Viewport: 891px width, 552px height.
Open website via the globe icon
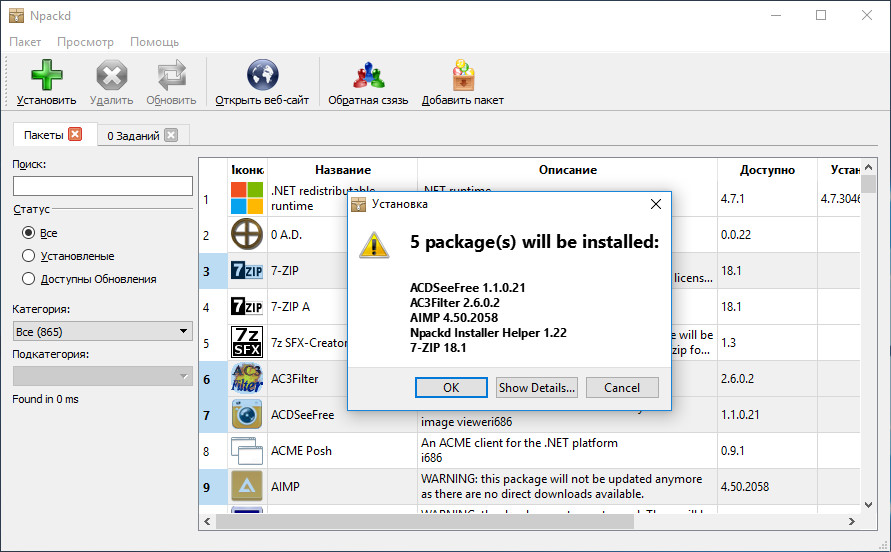pyautogui.click(x=262, y=75)
